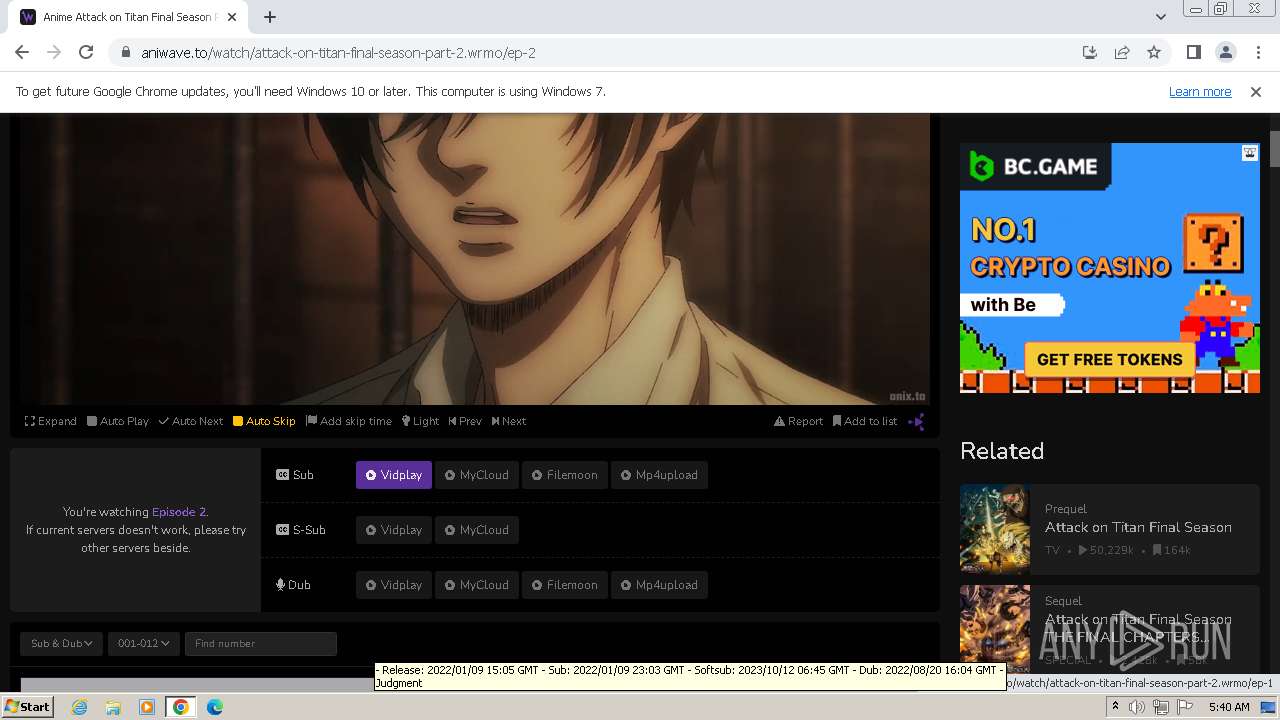Select the Anime Attack on Titan browser tab
1280x720 pixels.
(130, 17)
